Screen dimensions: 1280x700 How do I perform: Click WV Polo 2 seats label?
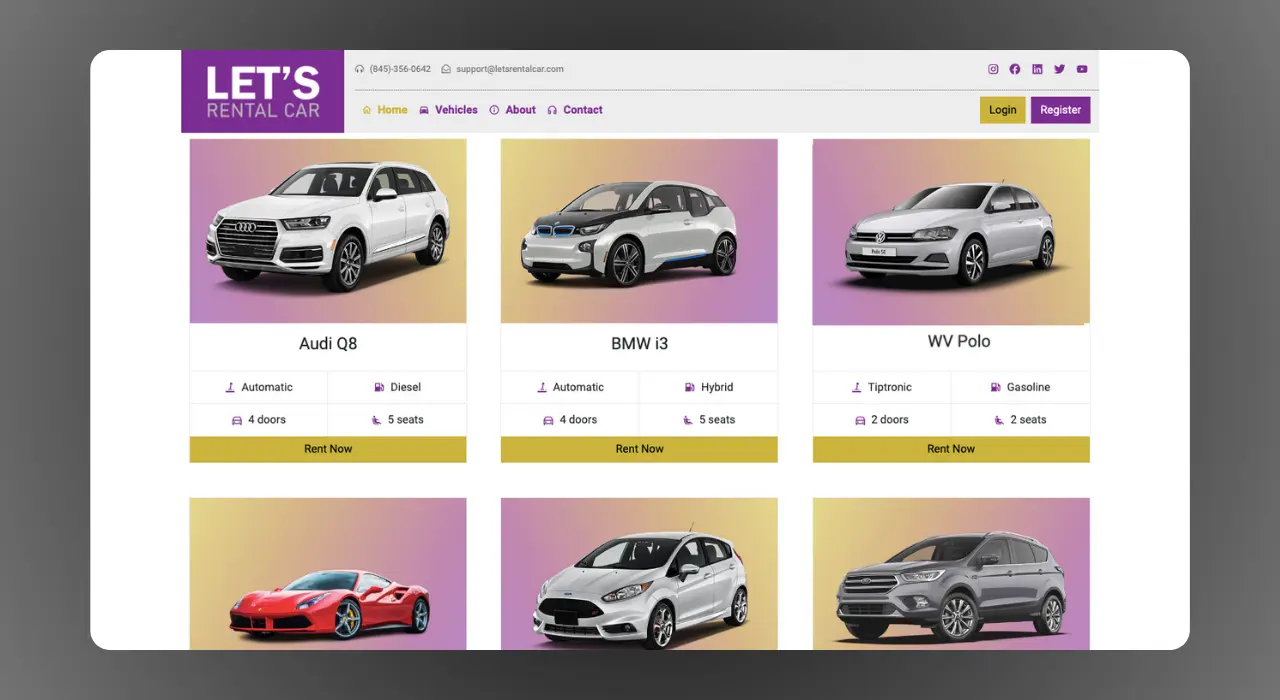[x=1028, y=420]
